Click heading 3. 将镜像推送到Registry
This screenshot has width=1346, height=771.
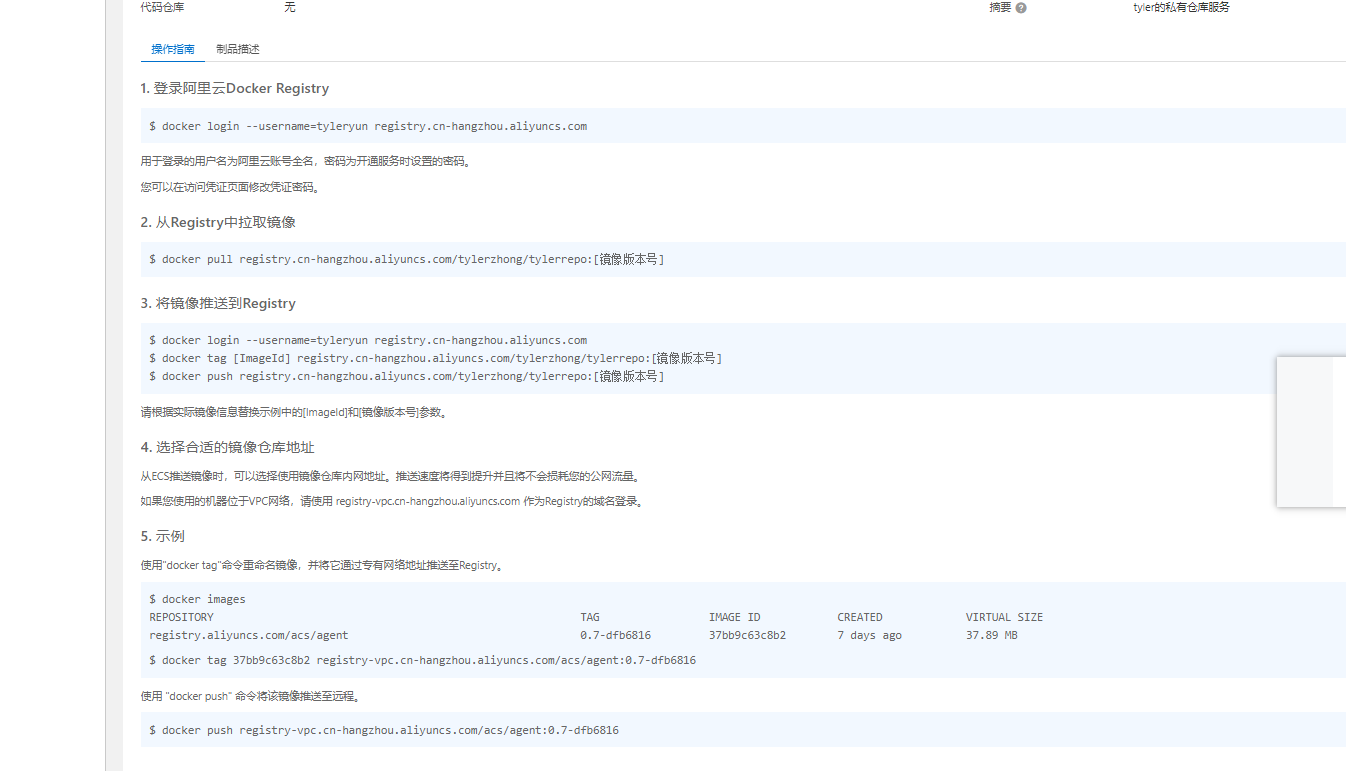point(218,303)
